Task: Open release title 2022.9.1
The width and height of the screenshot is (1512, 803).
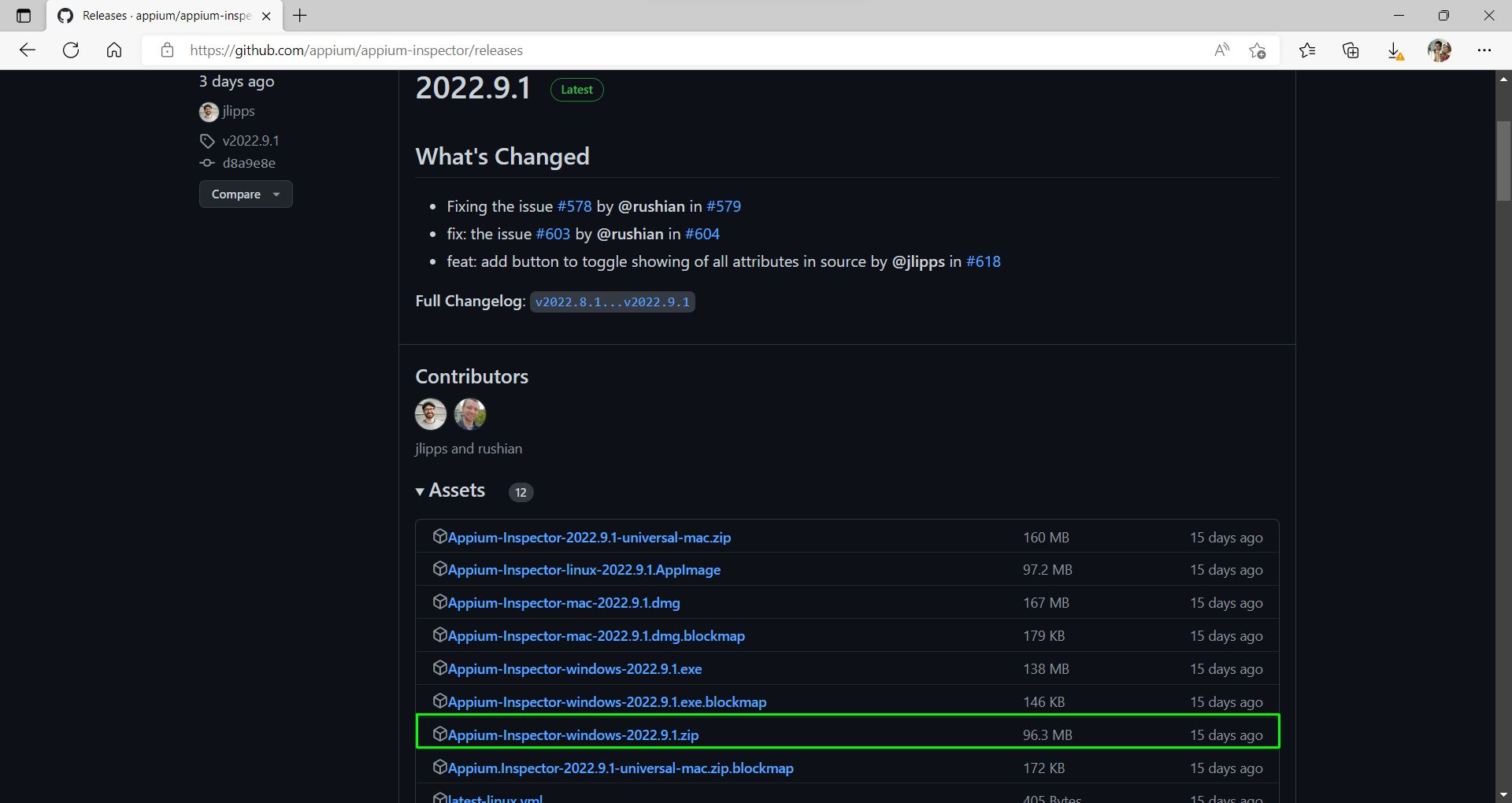Action: click(473, 88)
